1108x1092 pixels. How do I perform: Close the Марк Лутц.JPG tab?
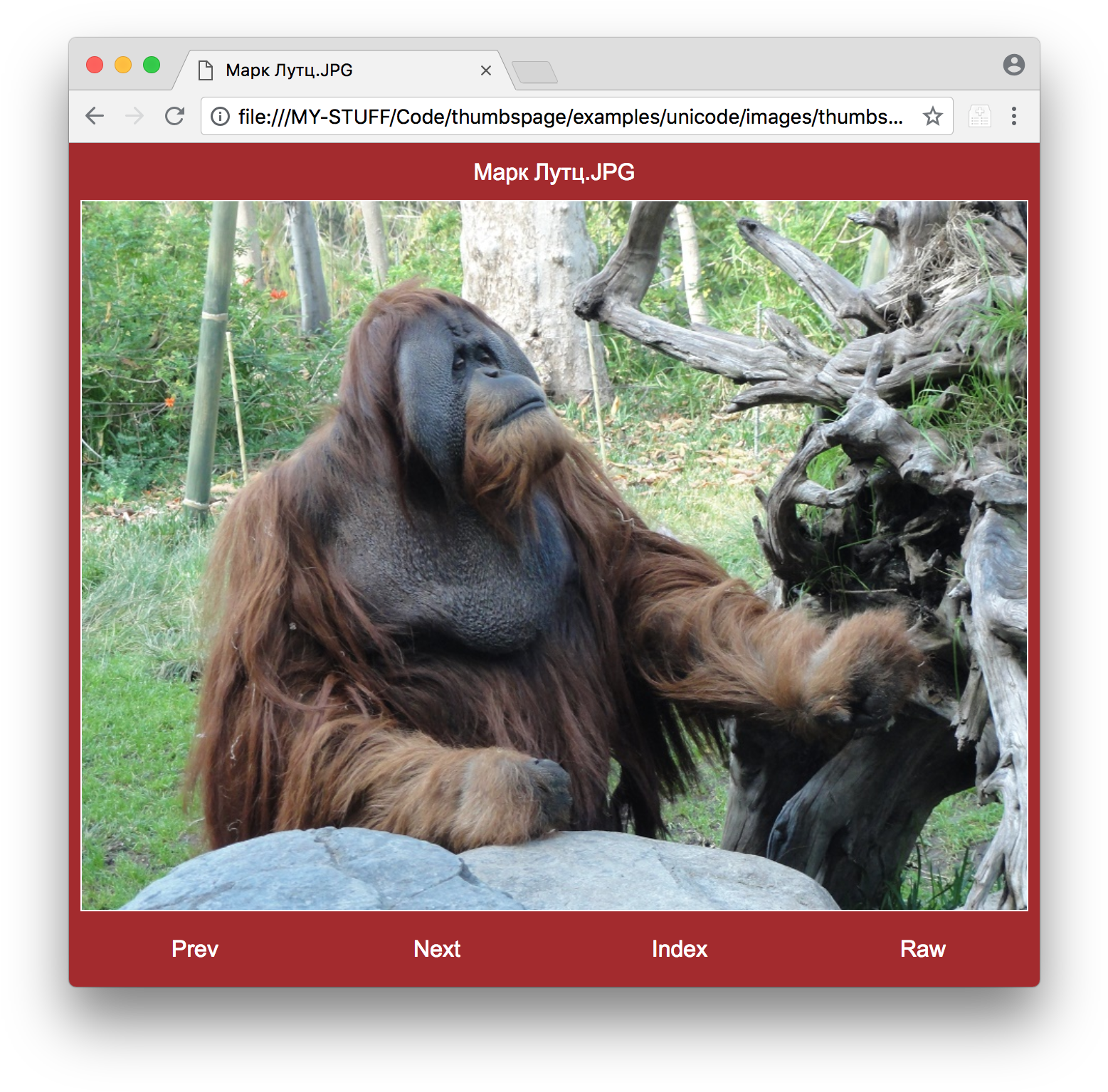point(486,70)
